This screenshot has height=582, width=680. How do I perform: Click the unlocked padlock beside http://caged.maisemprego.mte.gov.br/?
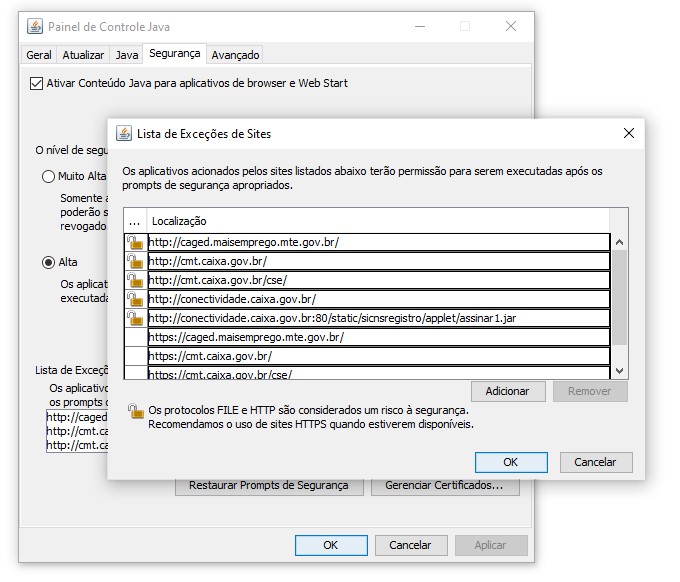pos(135,242)
